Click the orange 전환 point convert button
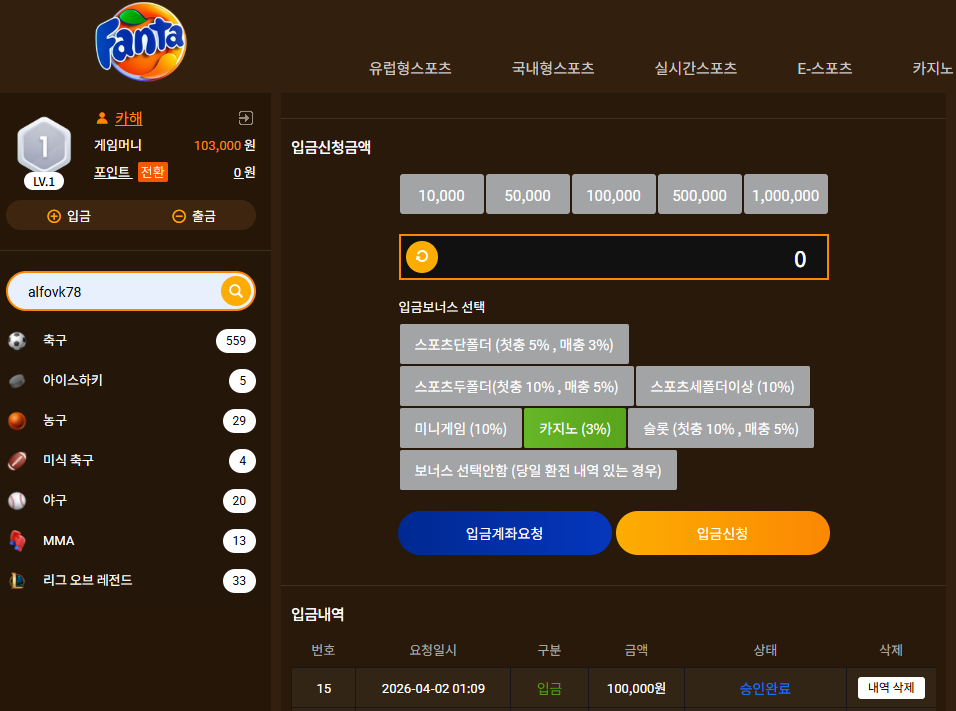This screenshot has height=711, width=956. tap(152, 172)
